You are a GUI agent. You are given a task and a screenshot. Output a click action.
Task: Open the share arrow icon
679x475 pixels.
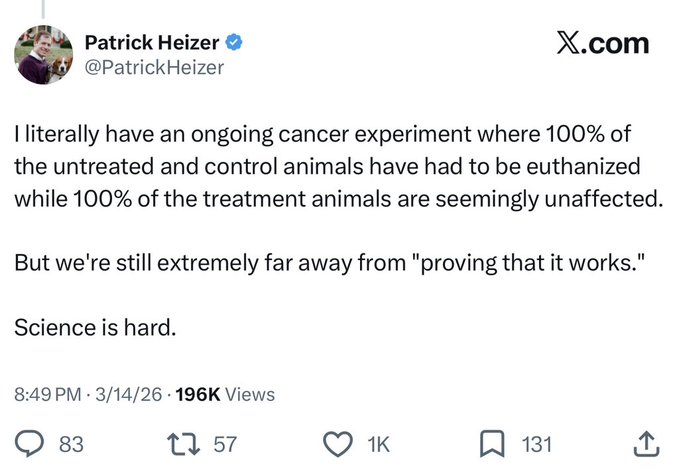[646, 443]
